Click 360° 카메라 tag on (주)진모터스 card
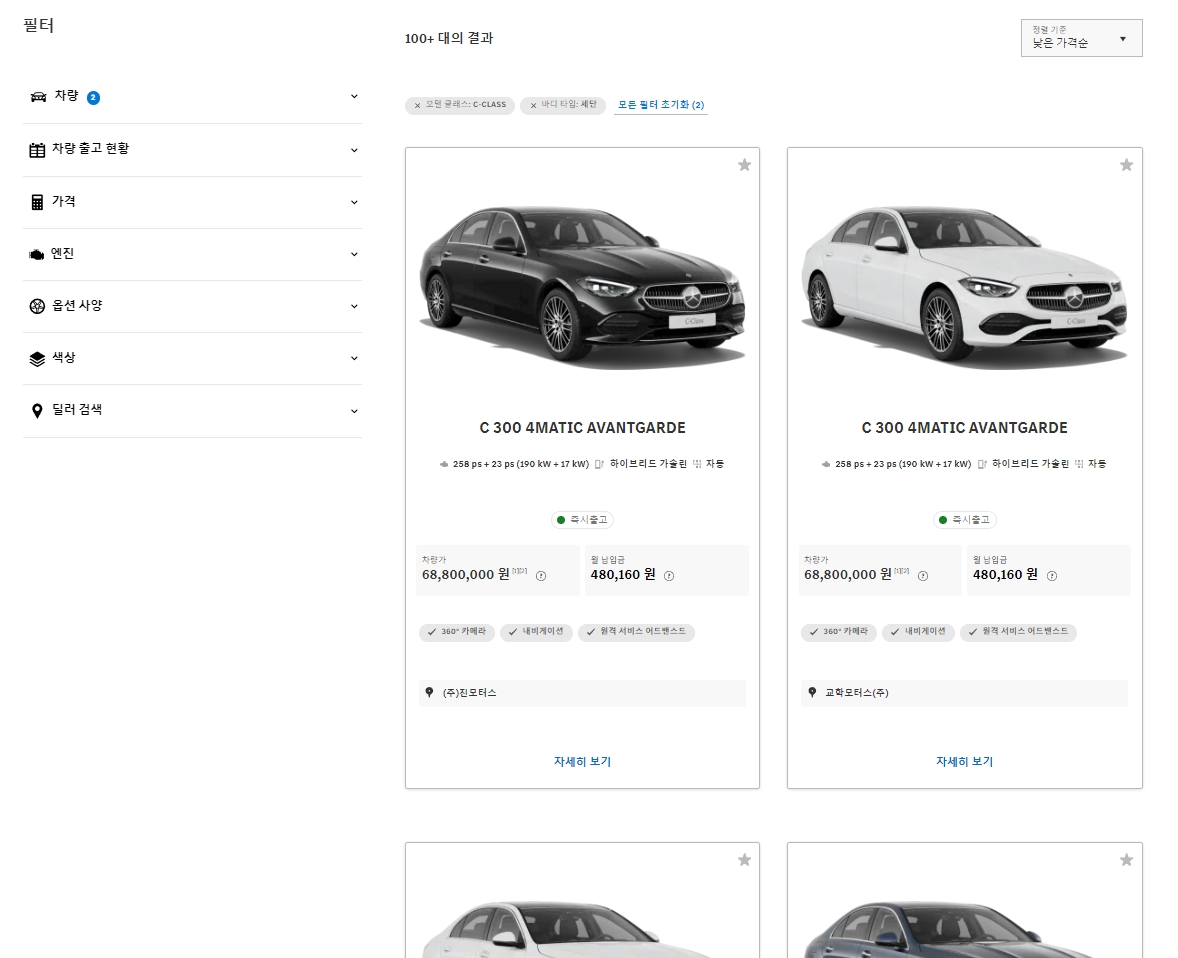The height and width of the screenshot is (958, 1178). pyautogui.click(x=457, y=632)
